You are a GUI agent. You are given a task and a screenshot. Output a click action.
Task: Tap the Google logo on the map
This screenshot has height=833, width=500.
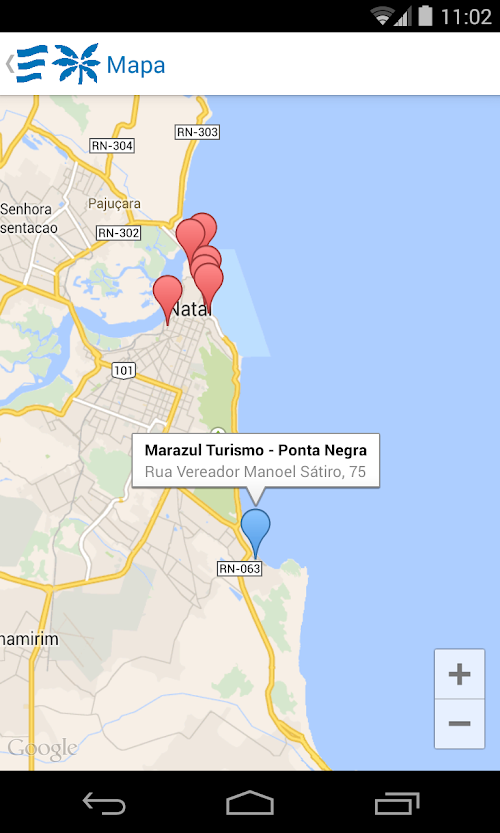tap(43, 748)
